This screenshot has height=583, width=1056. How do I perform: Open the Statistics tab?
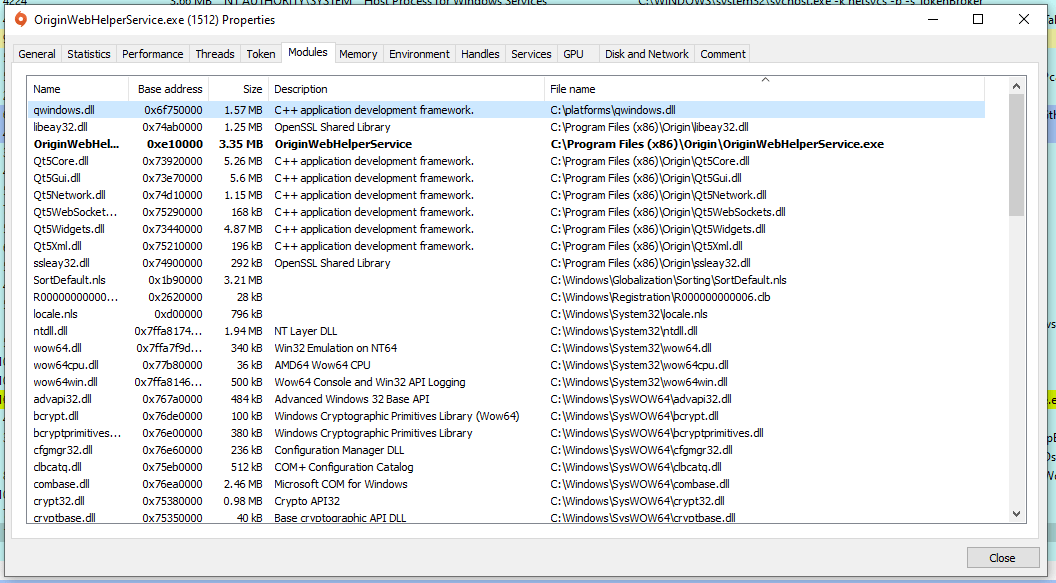(89, 54)
